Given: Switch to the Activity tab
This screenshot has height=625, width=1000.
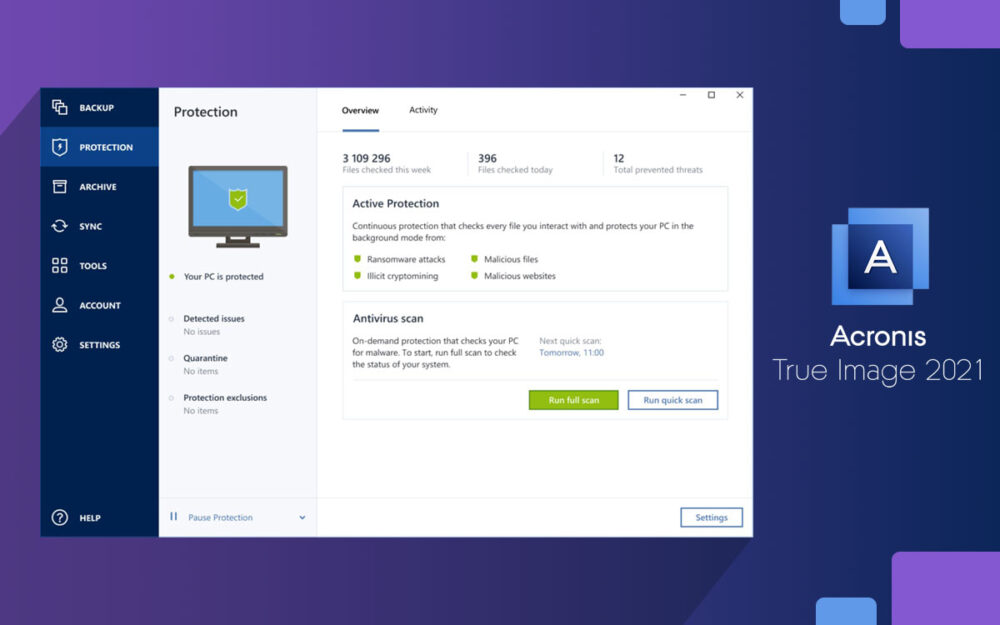Looking at the screenshot, I should pos(423,110).
